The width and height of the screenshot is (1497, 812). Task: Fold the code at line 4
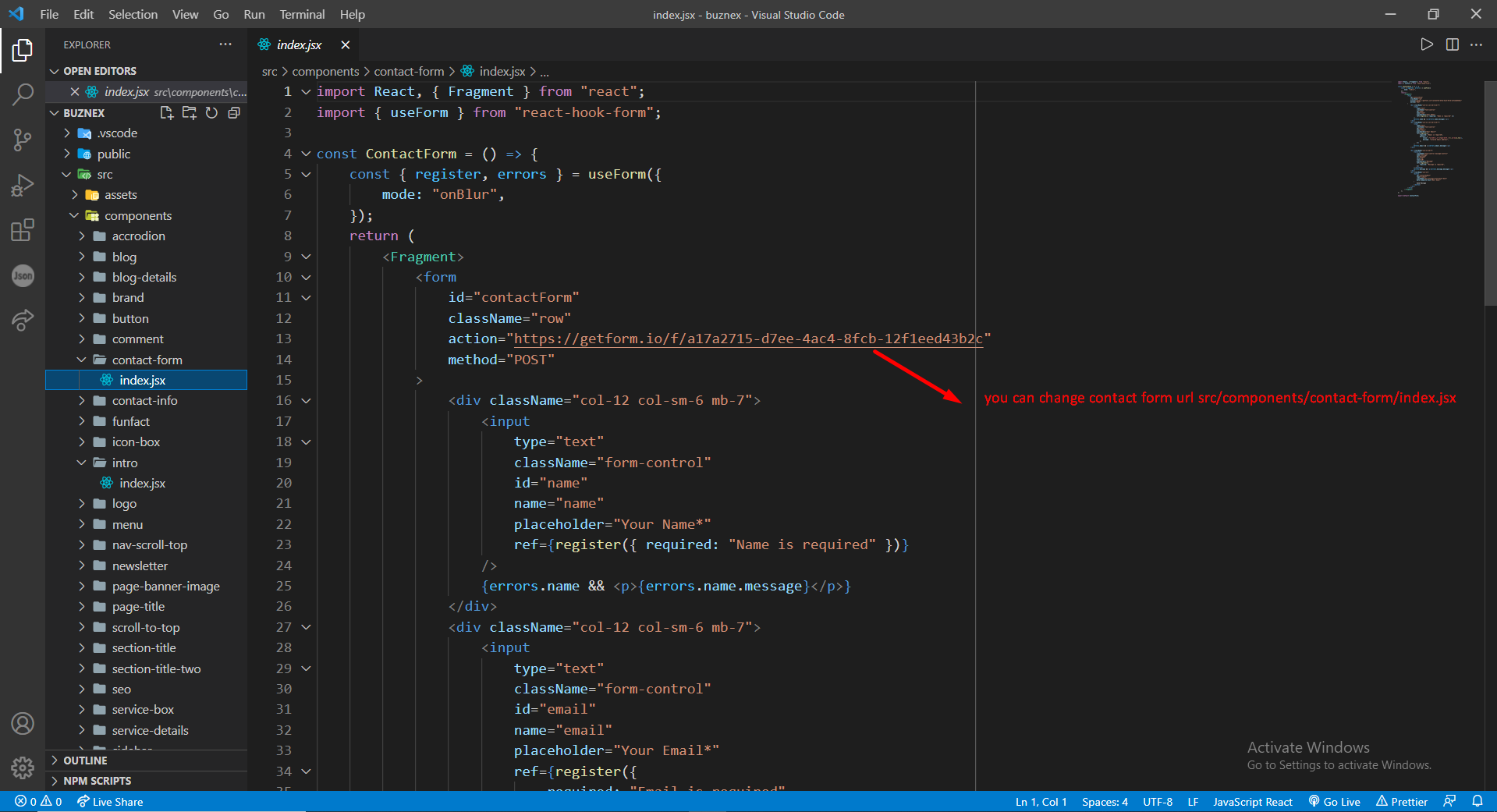point(306,154)
